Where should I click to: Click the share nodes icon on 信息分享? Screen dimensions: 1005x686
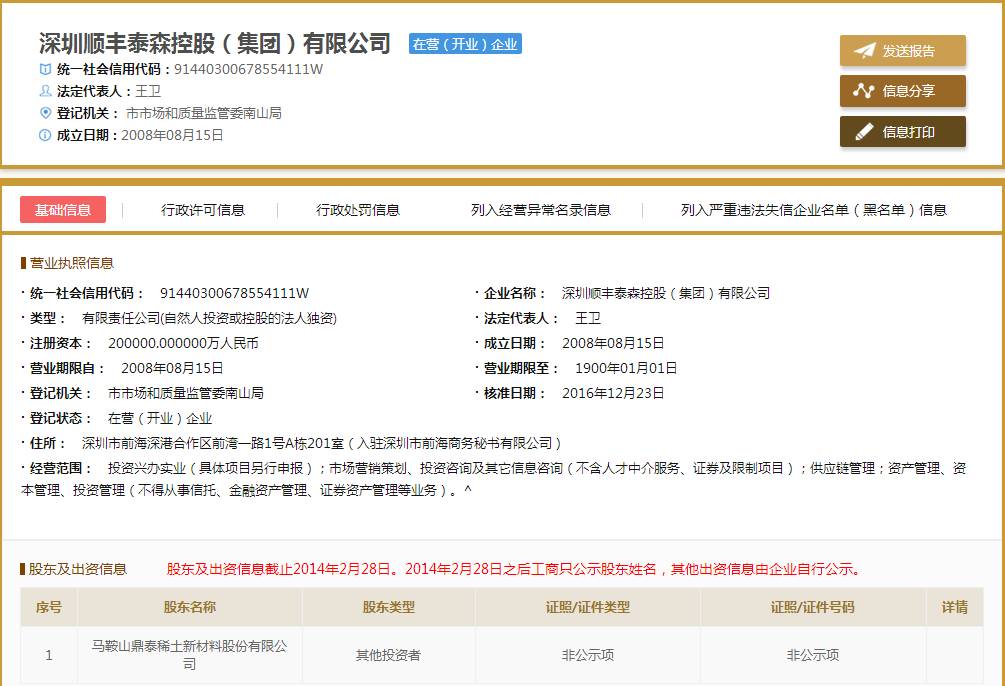coord(863,91)
